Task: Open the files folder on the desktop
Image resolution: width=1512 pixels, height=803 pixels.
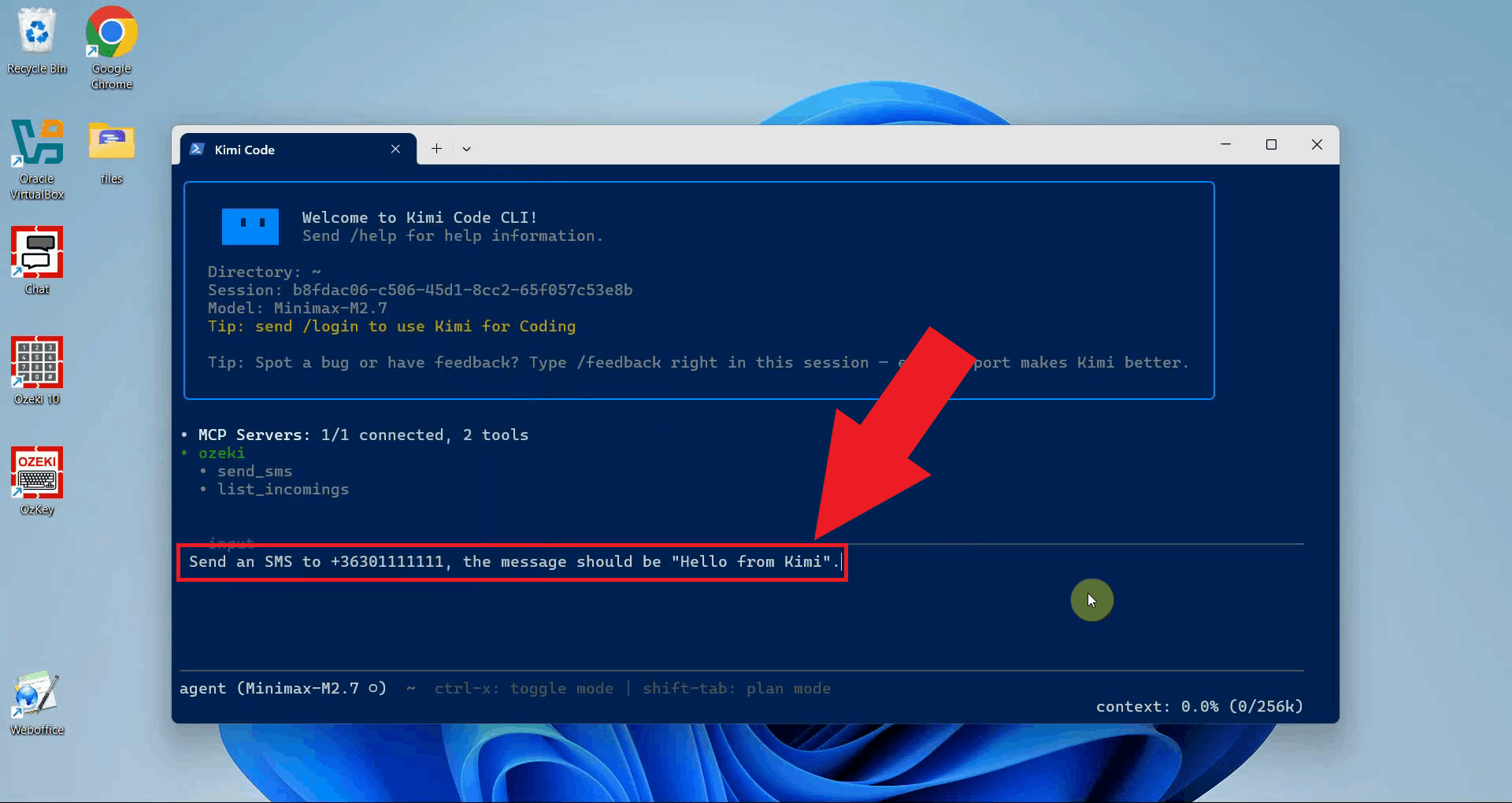Action: (111, 154)
